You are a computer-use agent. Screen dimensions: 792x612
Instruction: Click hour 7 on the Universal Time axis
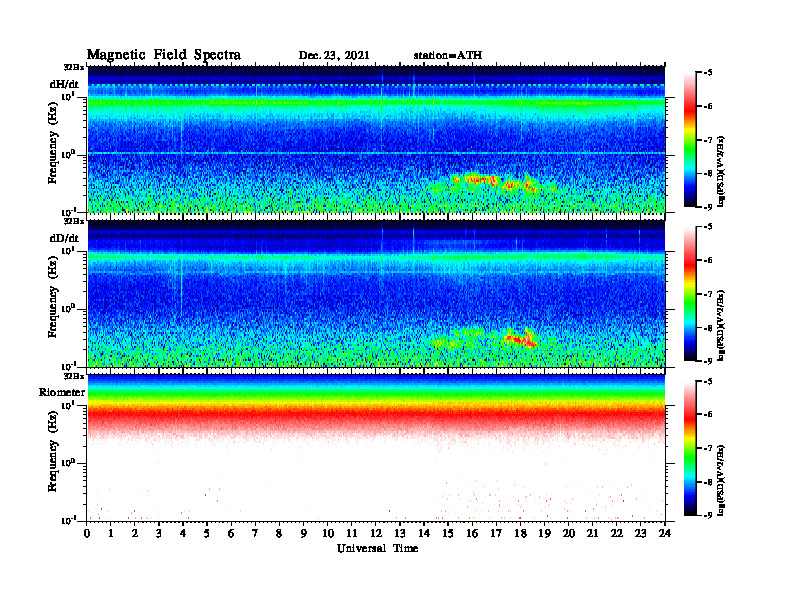coord(256,533)
